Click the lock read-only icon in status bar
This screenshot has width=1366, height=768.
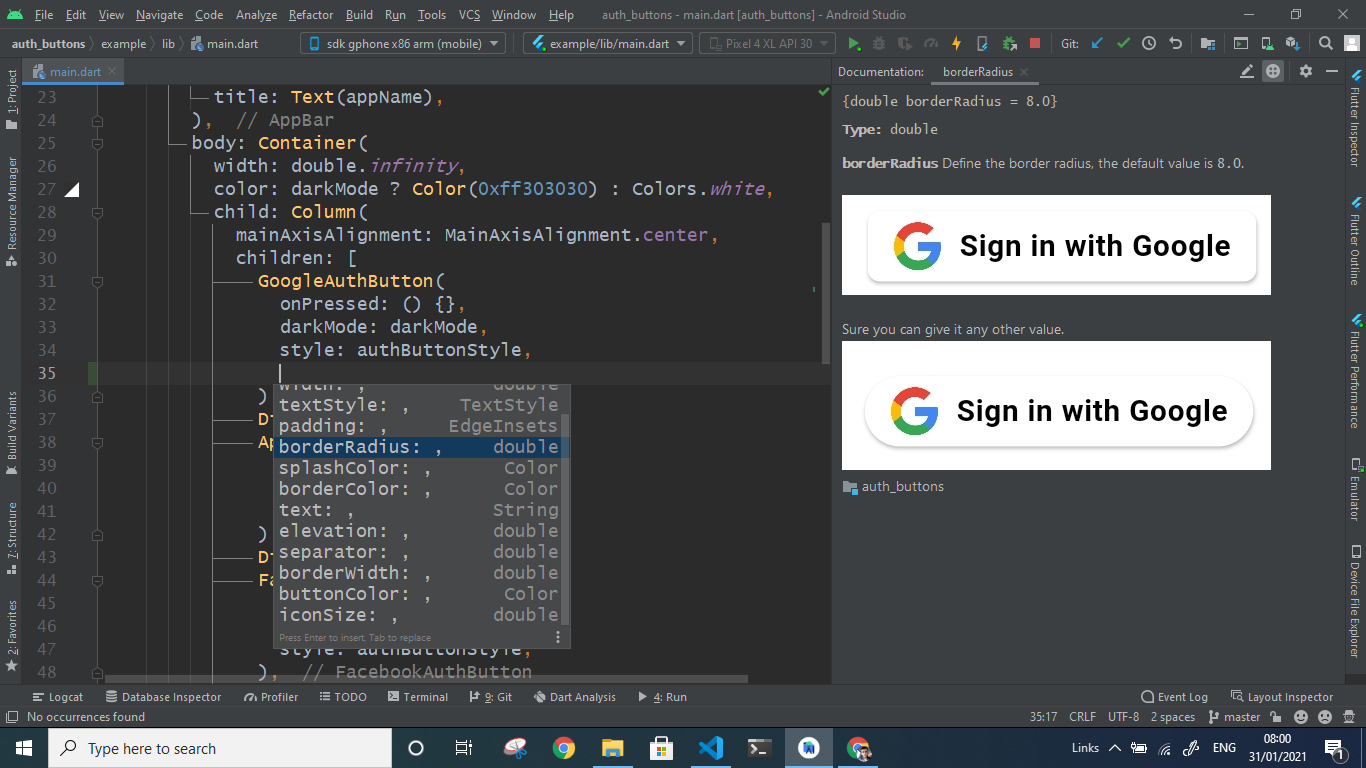pos(1275,717)
